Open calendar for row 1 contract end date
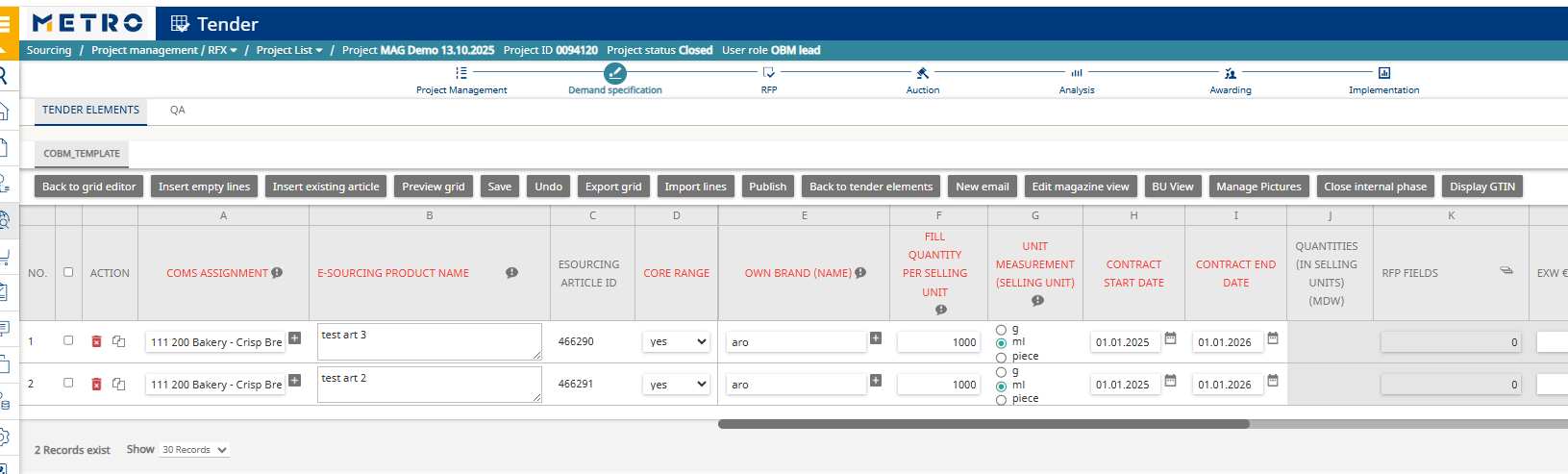 (x=1273, y=338)
